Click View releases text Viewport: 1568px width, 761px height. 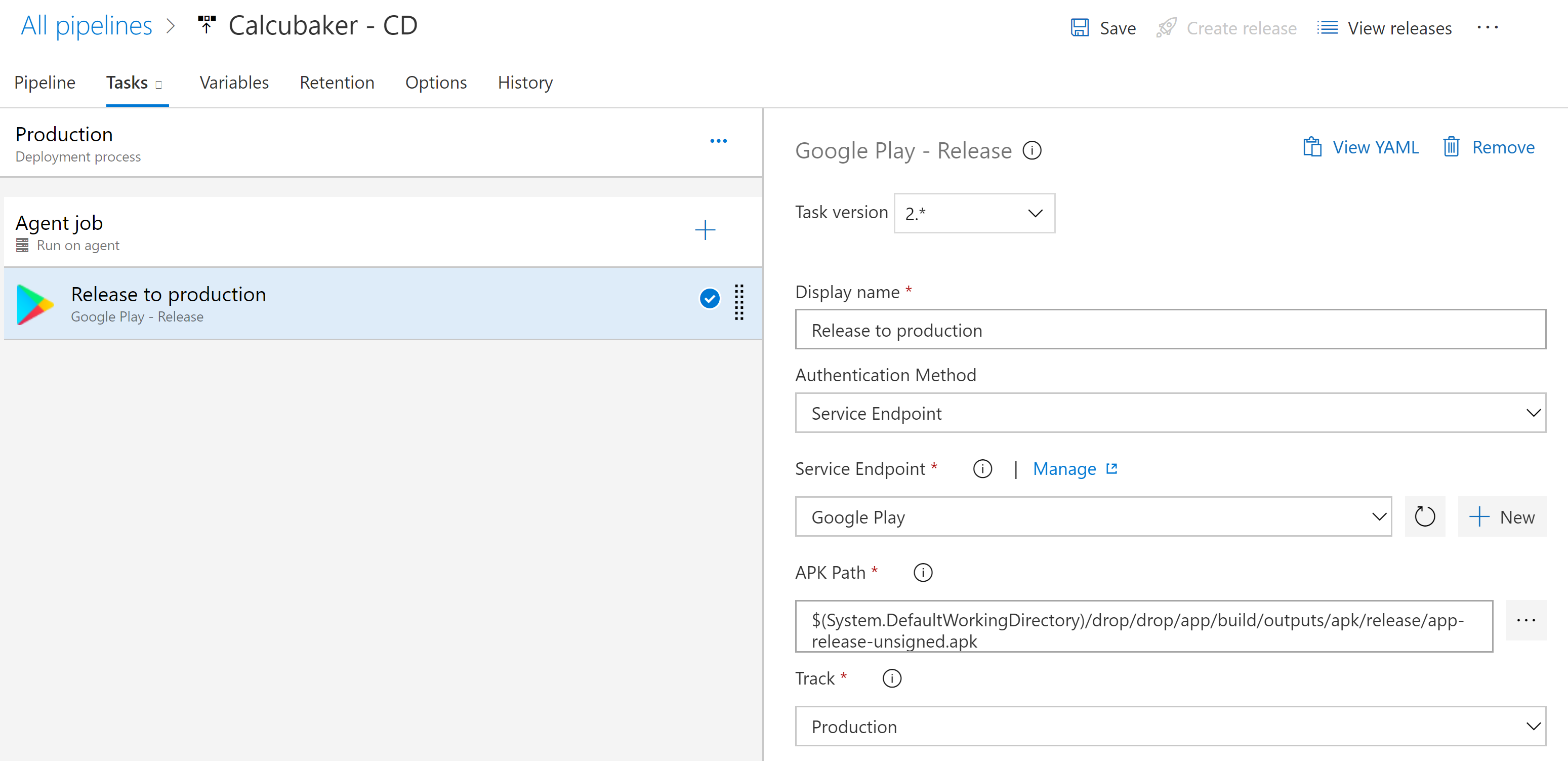(1399, 29)
